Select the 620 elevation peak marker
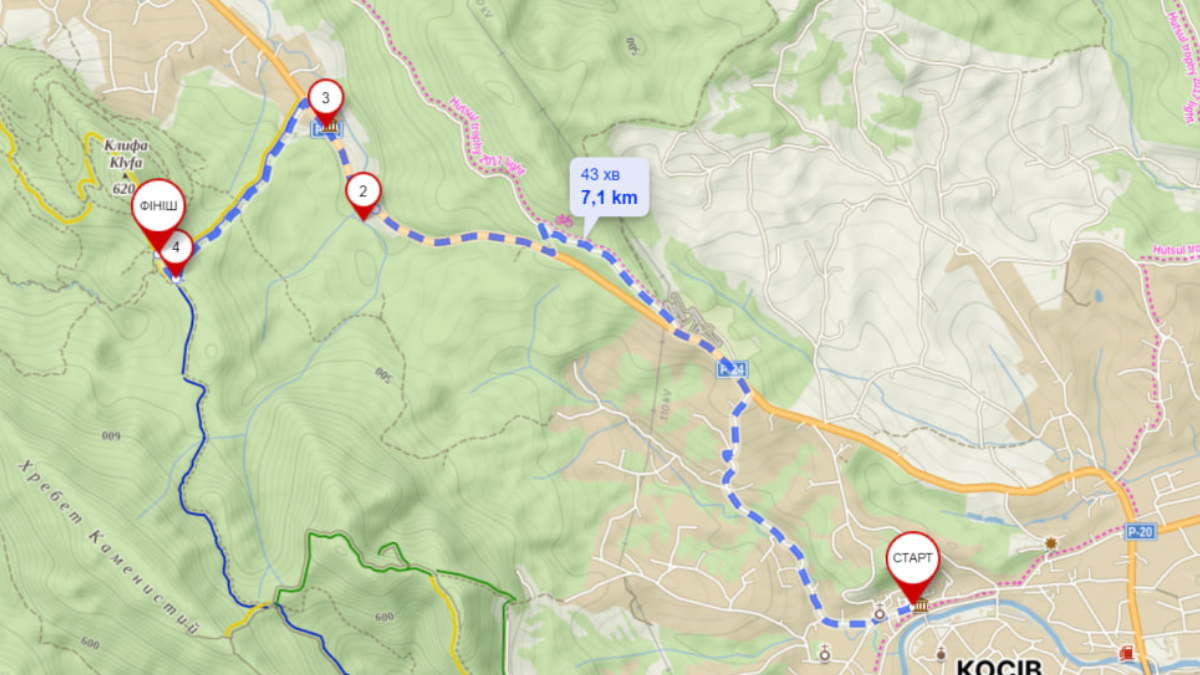The image size is (1200, 675). pyautogui.click(x=124, y=184)
